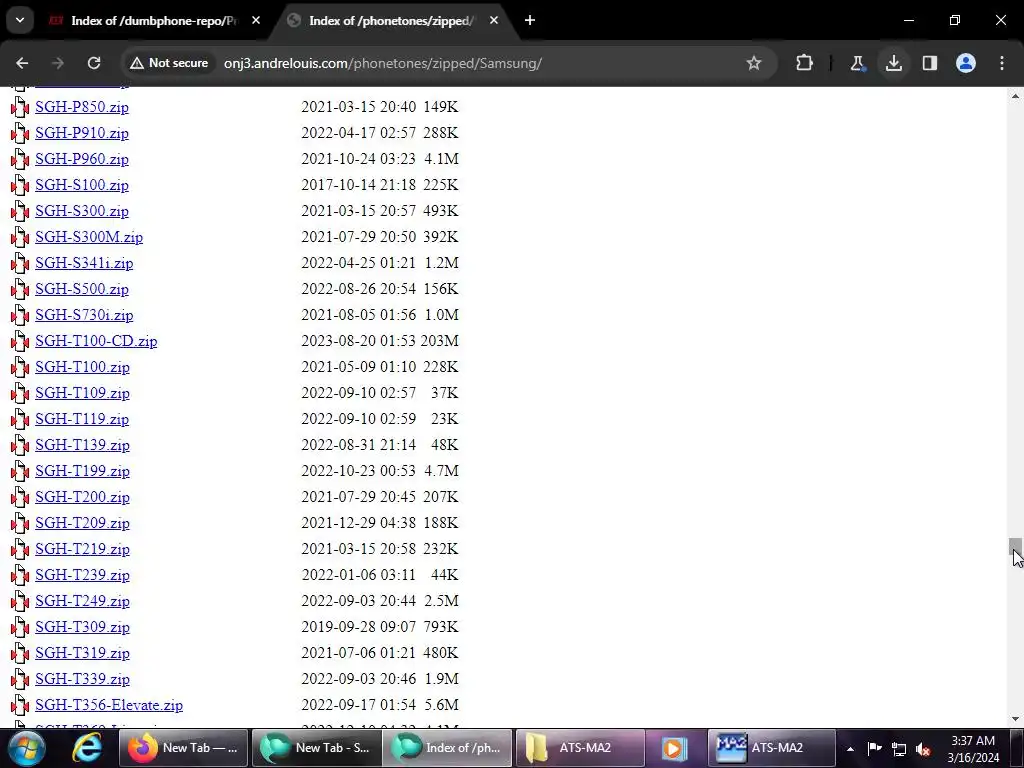Download SGH-S300M.zip
The width and height of the screenshot is (1024, 768).
89,237
